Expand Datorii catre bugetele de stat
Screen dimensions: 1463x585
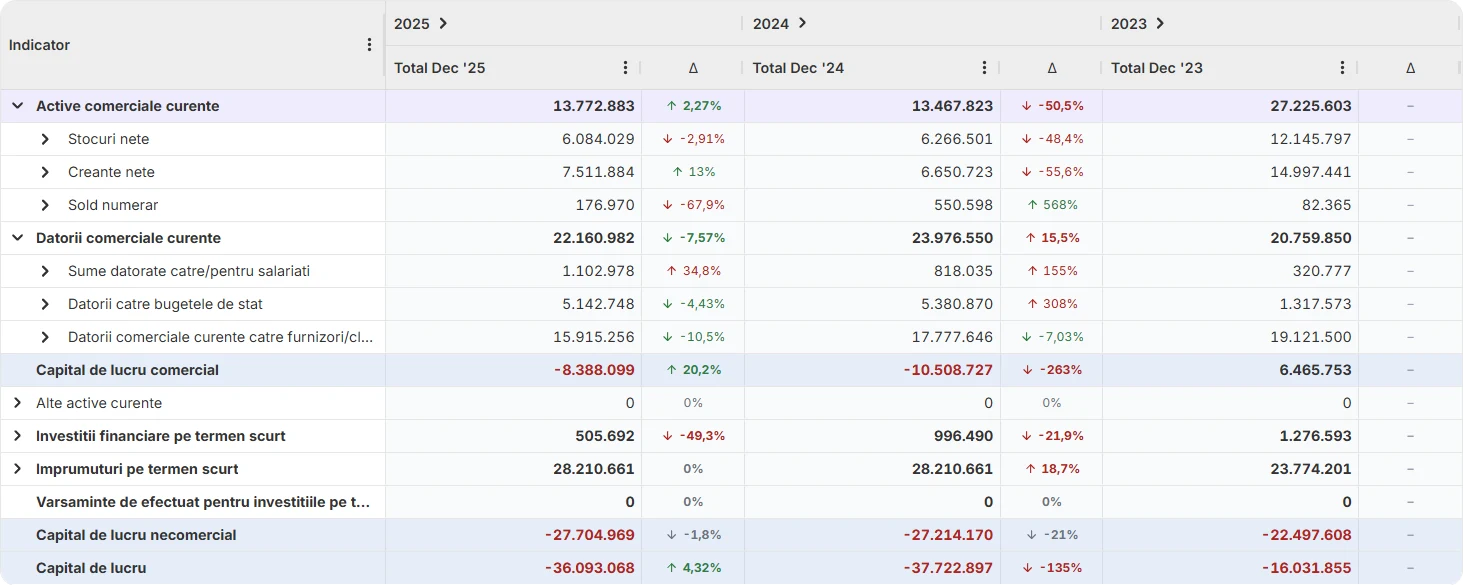[45, 304]
